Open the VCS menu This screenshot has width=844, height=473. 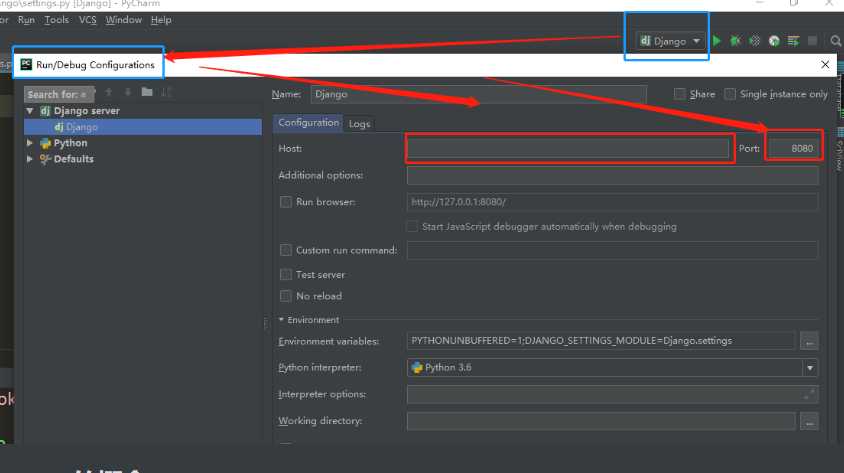[x=88, y=20]
